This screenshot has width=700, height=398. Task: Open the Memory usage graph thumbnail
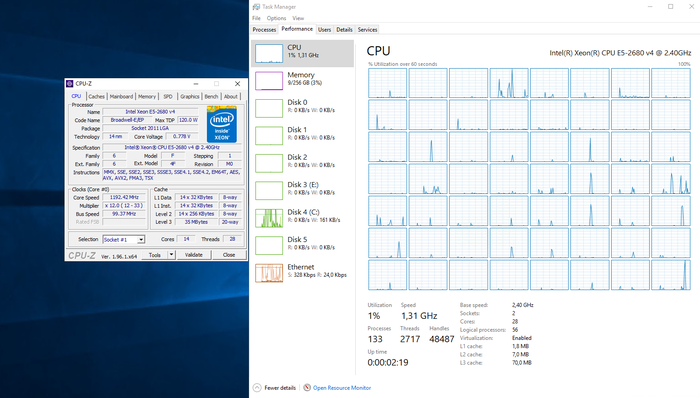coord(269,81)
